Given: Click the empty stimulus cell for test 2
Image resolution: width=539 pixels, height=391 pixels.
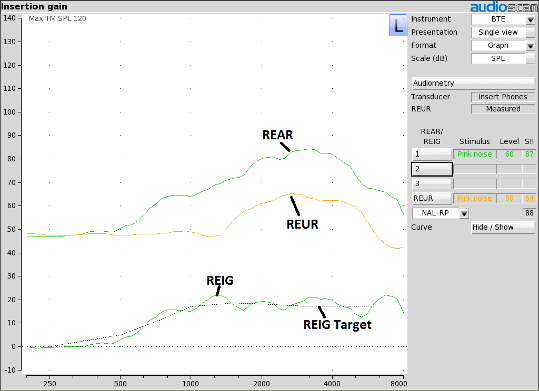Looking at the screenshot, I should pyautogui.click(x=474, y=169).
